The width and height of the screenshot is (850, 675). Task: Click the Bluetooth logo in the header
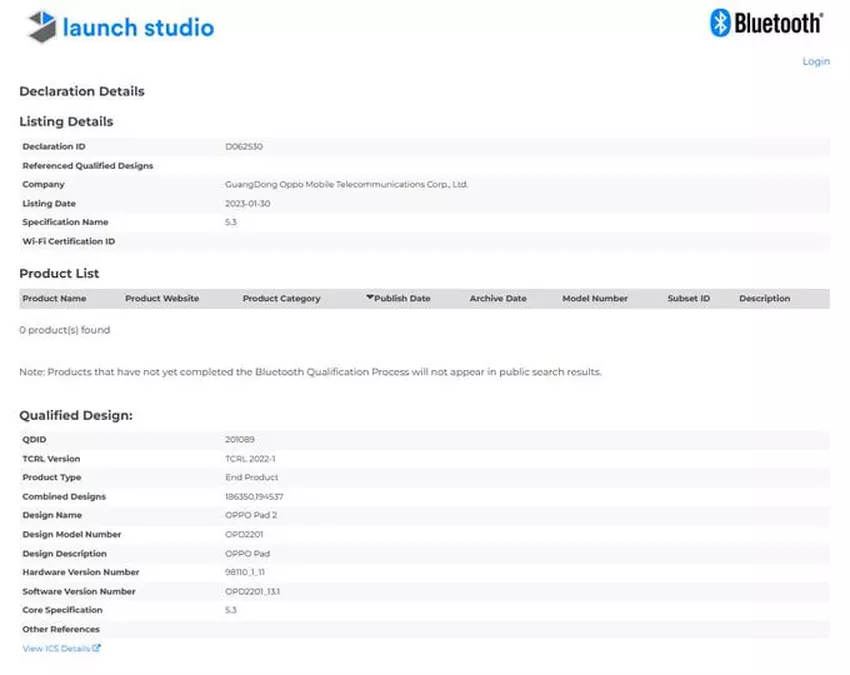(x=766, y=23)
